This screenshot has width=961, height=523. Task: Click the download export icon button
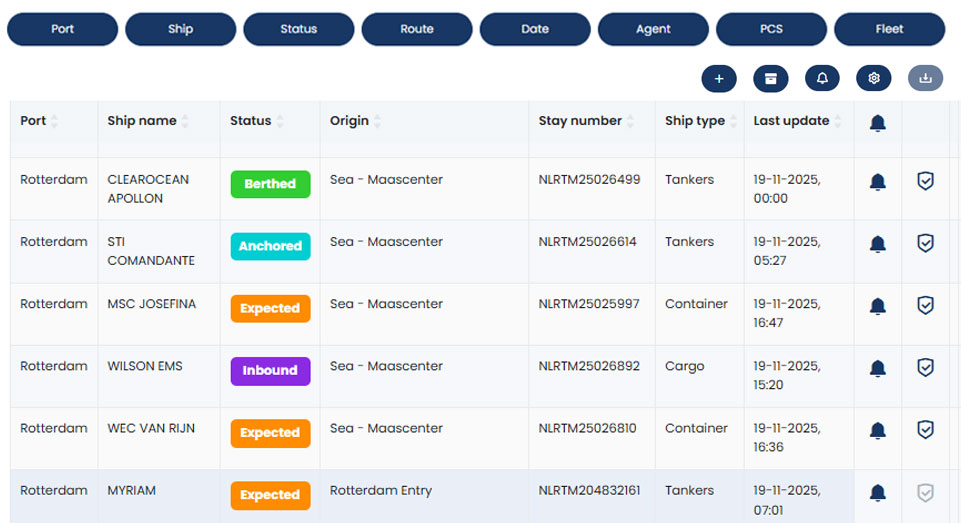click(x=925, y=78)
